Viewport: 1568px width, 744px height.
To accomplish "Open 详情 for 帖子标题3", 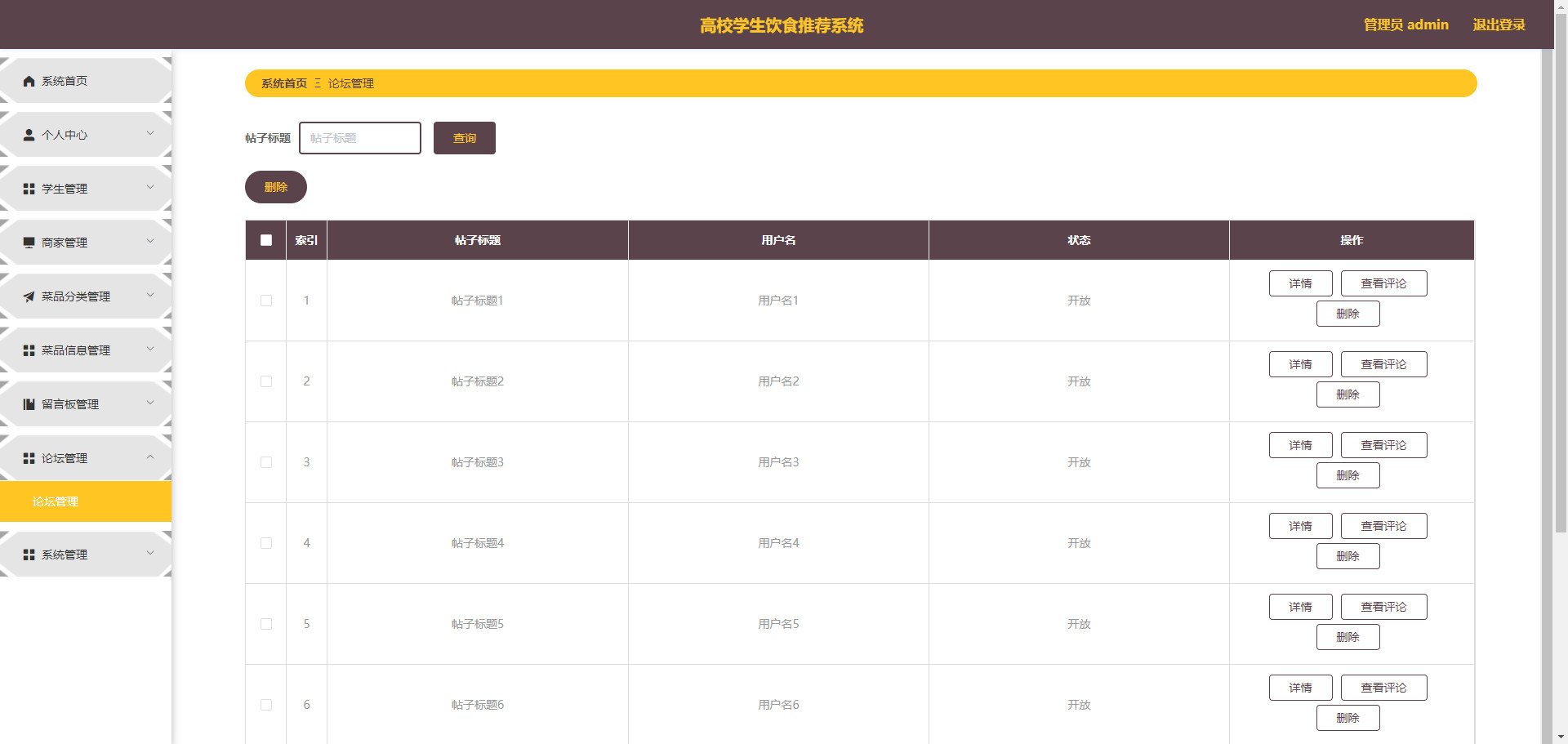I will point(1301,445).
